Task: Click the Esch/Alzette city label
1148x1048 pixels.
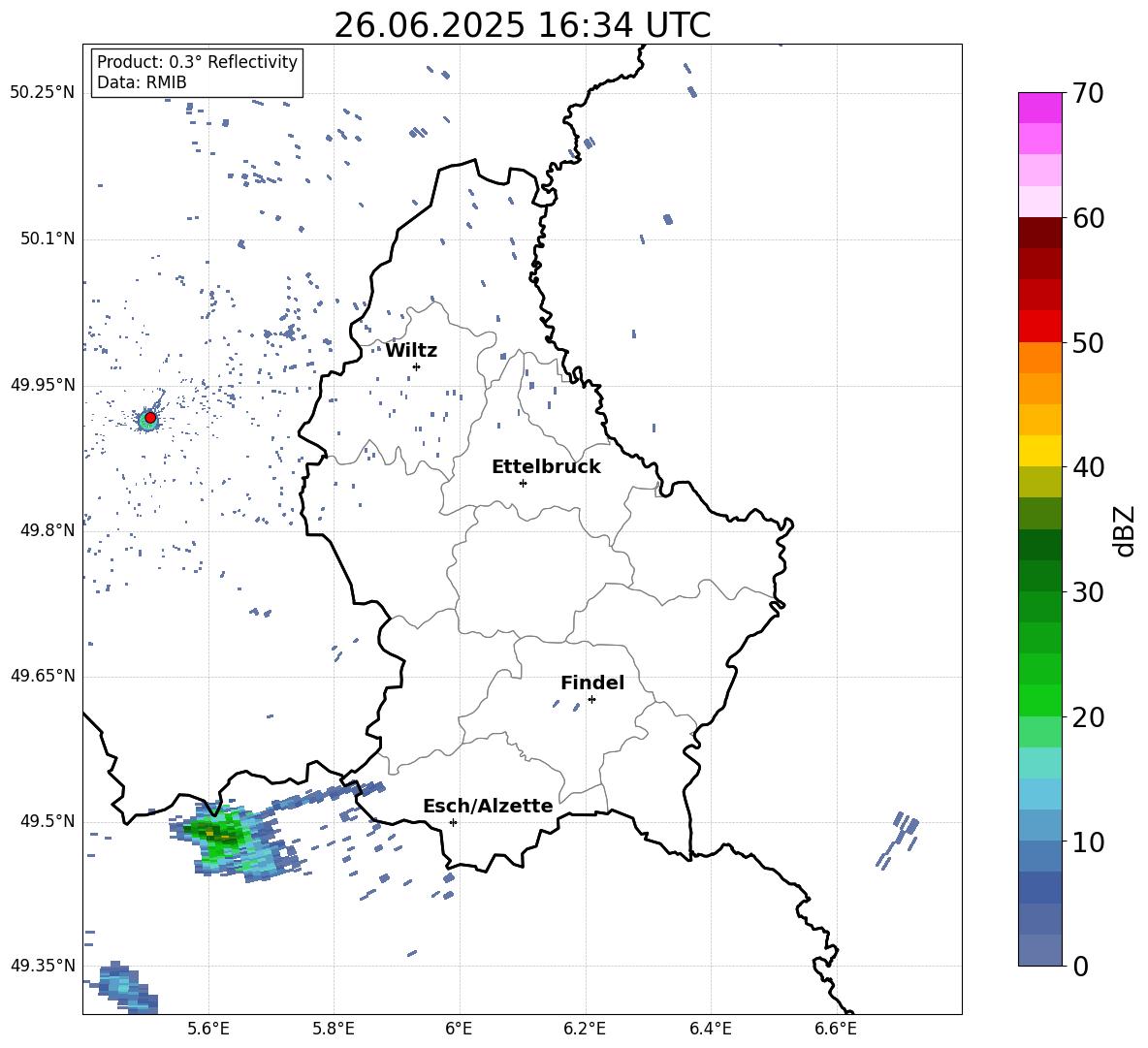Action: (x=488, y=806)
